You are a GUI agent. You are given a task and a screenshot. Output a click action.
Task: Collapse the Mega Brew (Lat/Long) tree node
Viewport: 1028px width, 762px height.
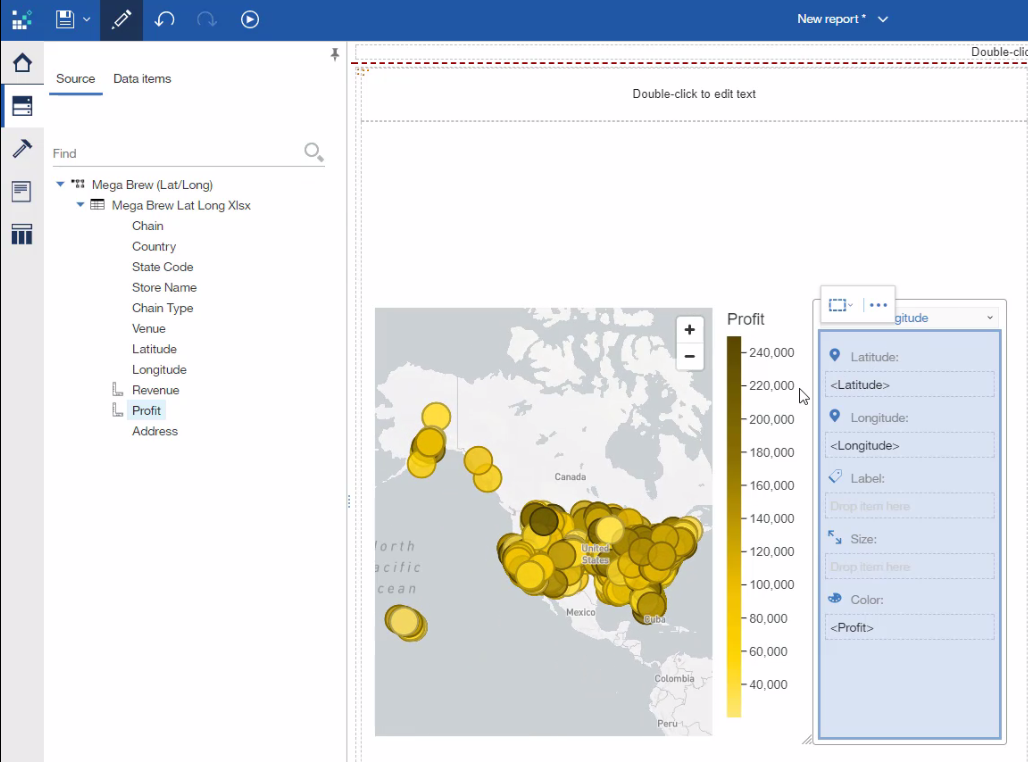pos(61,184)
